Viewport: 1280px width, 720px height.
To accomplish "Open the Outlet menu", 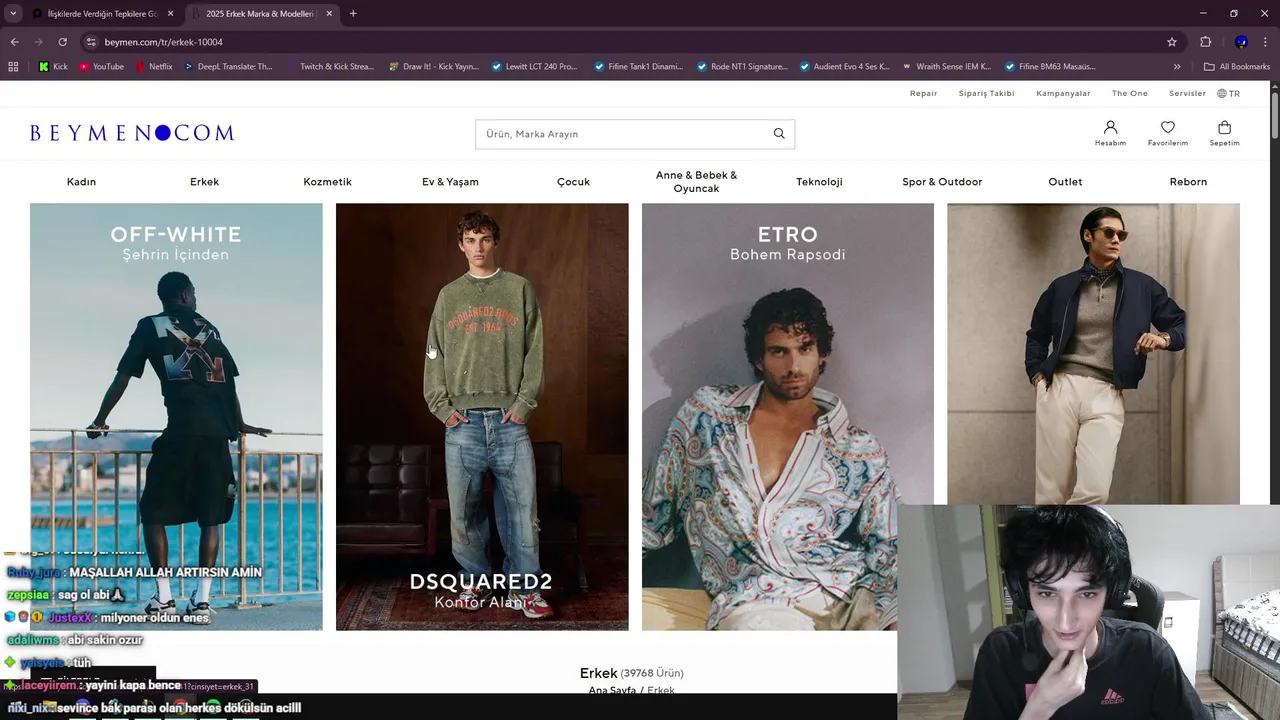I will click(x=1065, y=182).
